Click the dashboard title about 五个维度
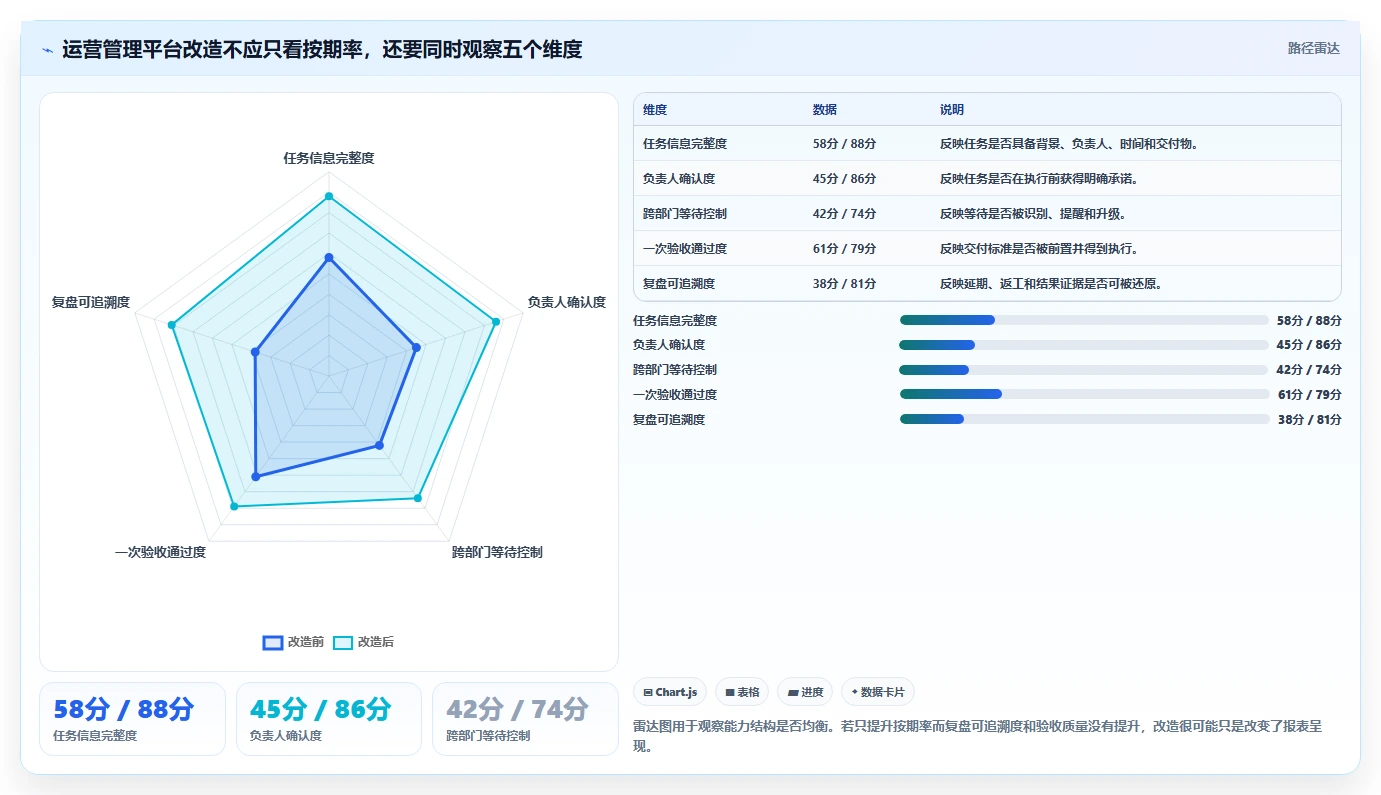 [x=322, y=49]
